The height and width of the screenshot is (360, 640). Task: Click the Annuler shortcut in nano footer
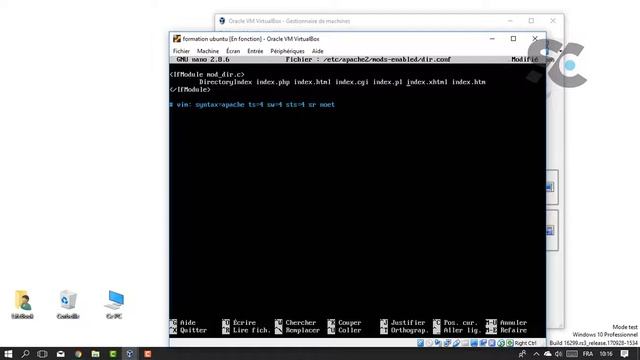(507, 322)
